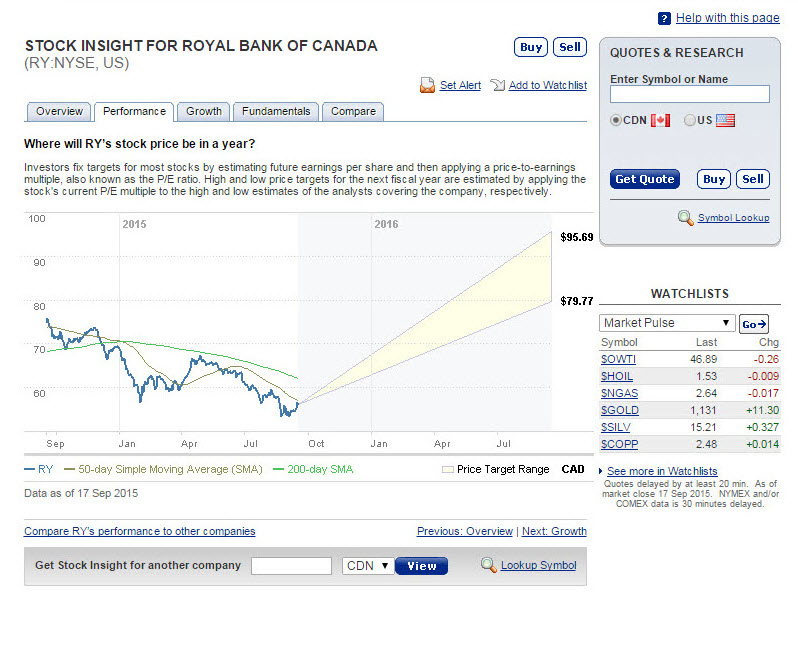The image size is (798, 646).
Task: Click the Symbol Lookup magnifier icon
Action: (x=686, y=218)
